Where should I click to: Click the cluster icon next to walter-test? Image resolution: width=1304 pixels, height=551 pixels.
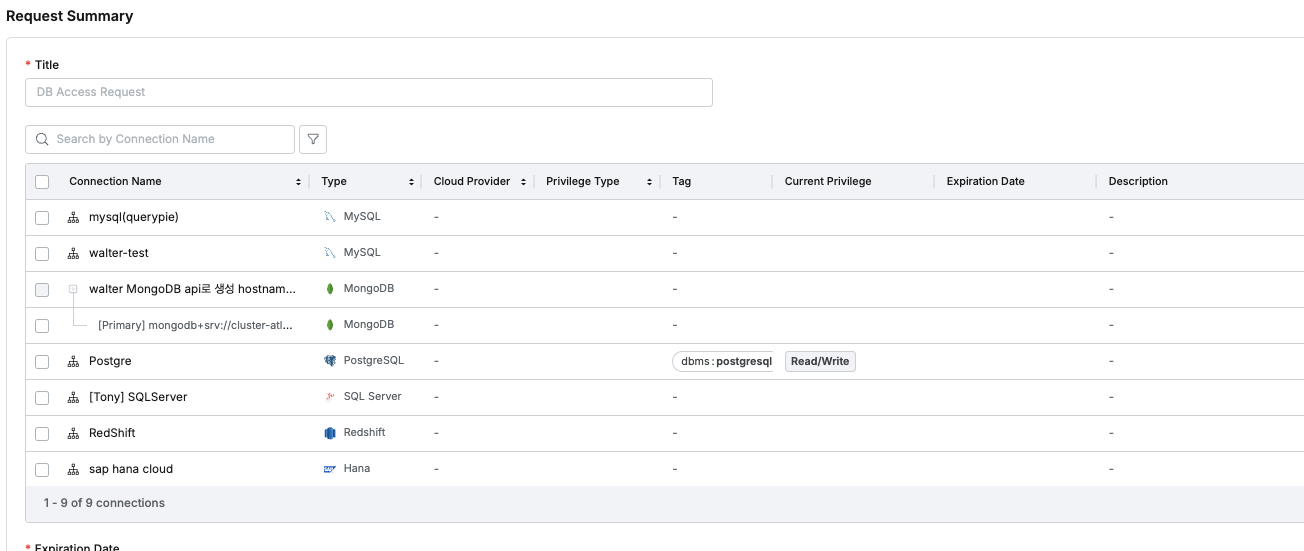click(x=73, y=253)
